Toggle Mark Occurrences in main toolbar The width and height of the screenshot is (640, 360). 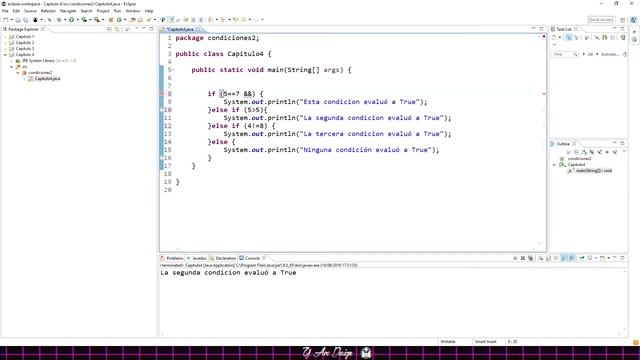(170, 20)
